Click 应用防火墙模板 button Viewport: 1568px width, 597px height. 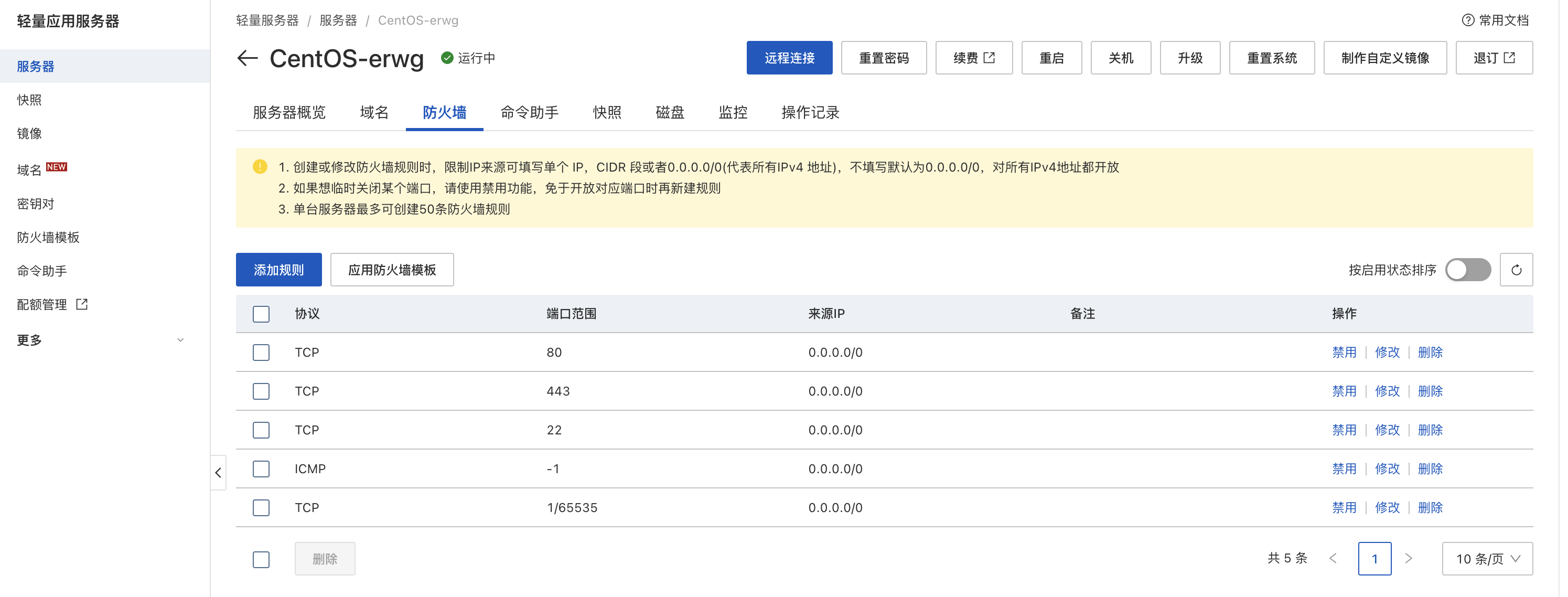tap(392, 270)
